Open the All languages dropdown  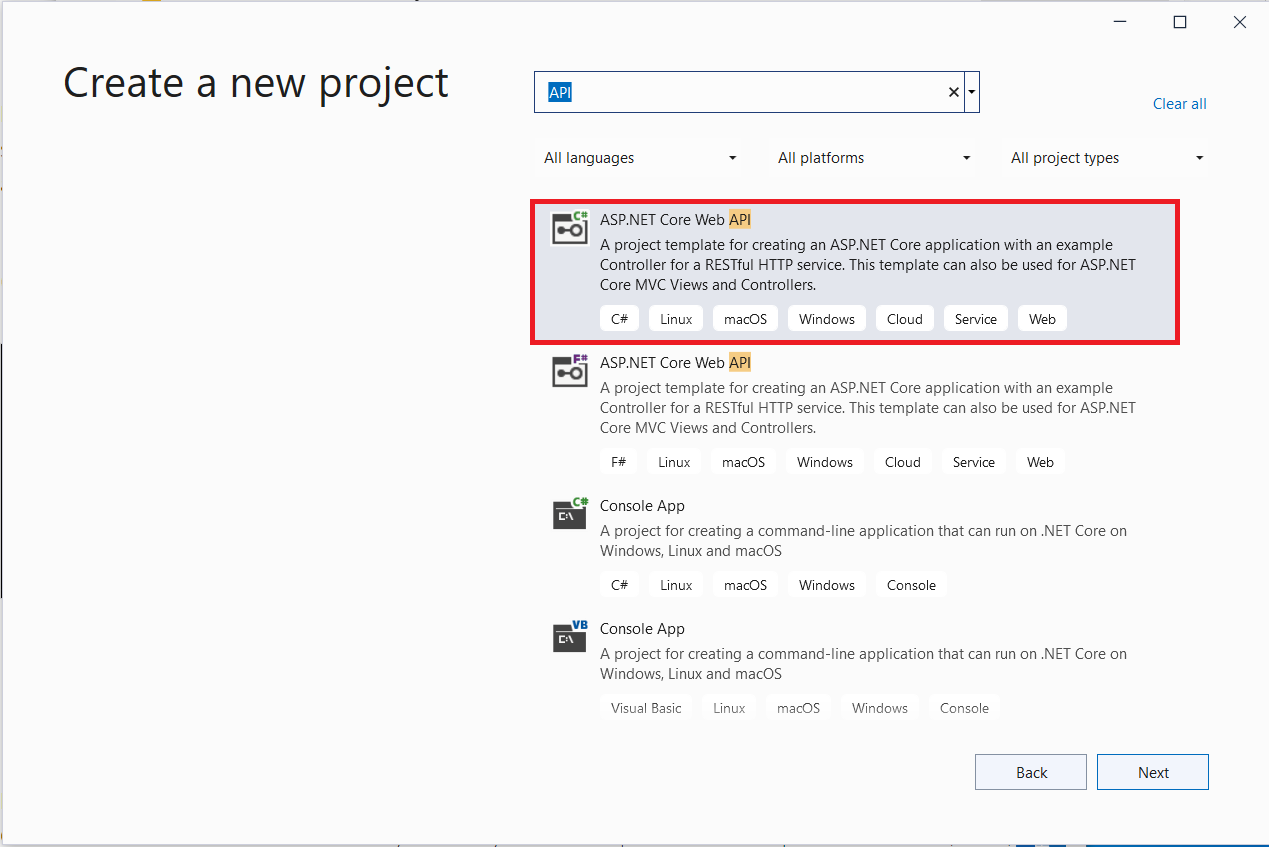(640, 157)
